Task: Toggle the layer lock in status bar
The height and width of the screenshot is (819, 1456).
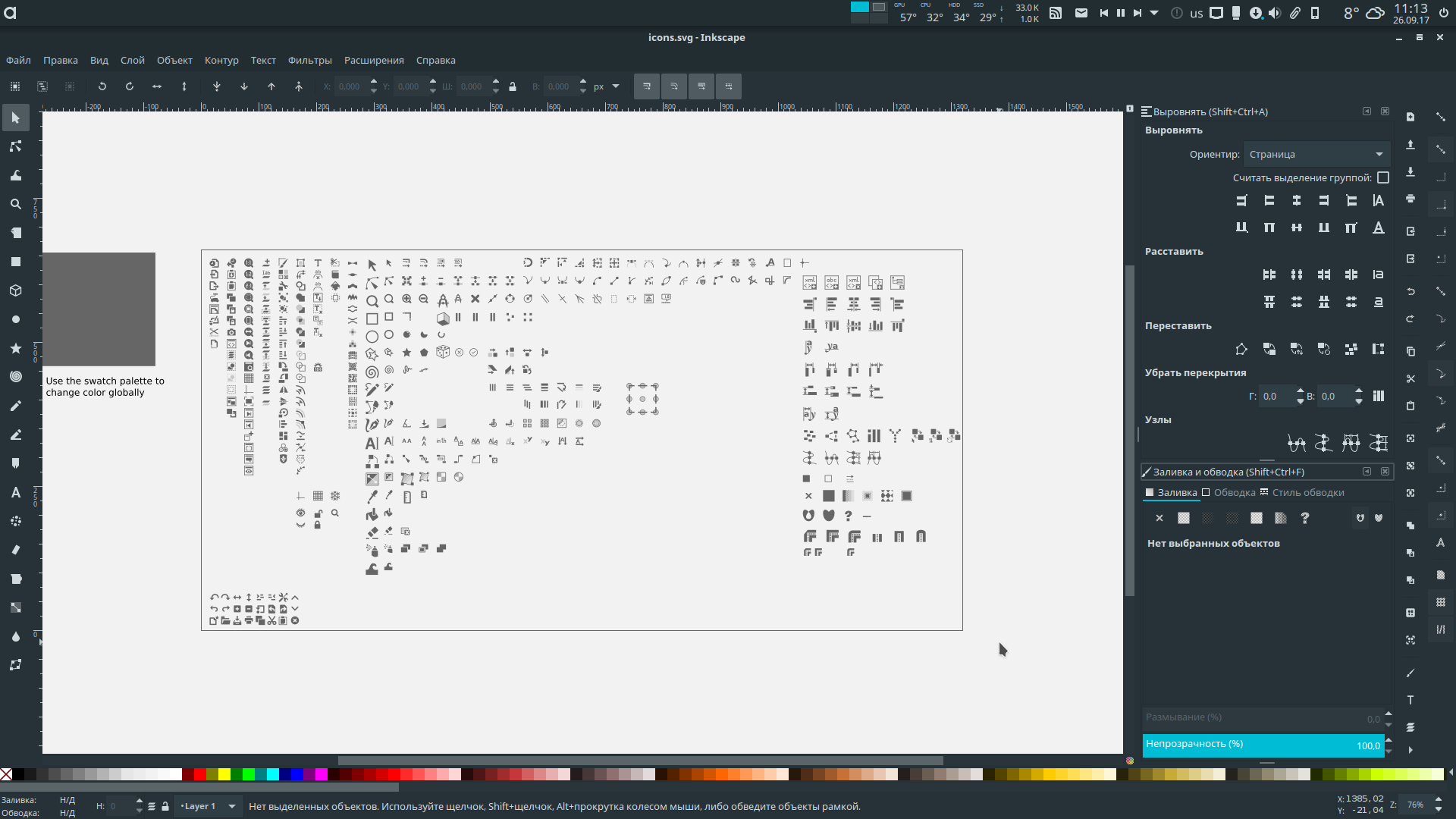Action: 165,806
